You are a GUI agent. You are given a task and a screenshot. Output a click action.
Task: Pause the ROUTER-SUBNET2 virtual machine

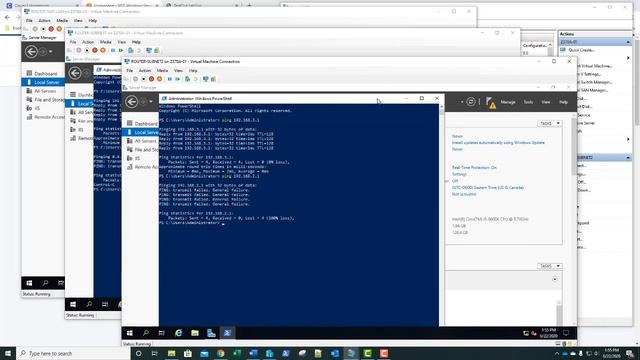169,79
